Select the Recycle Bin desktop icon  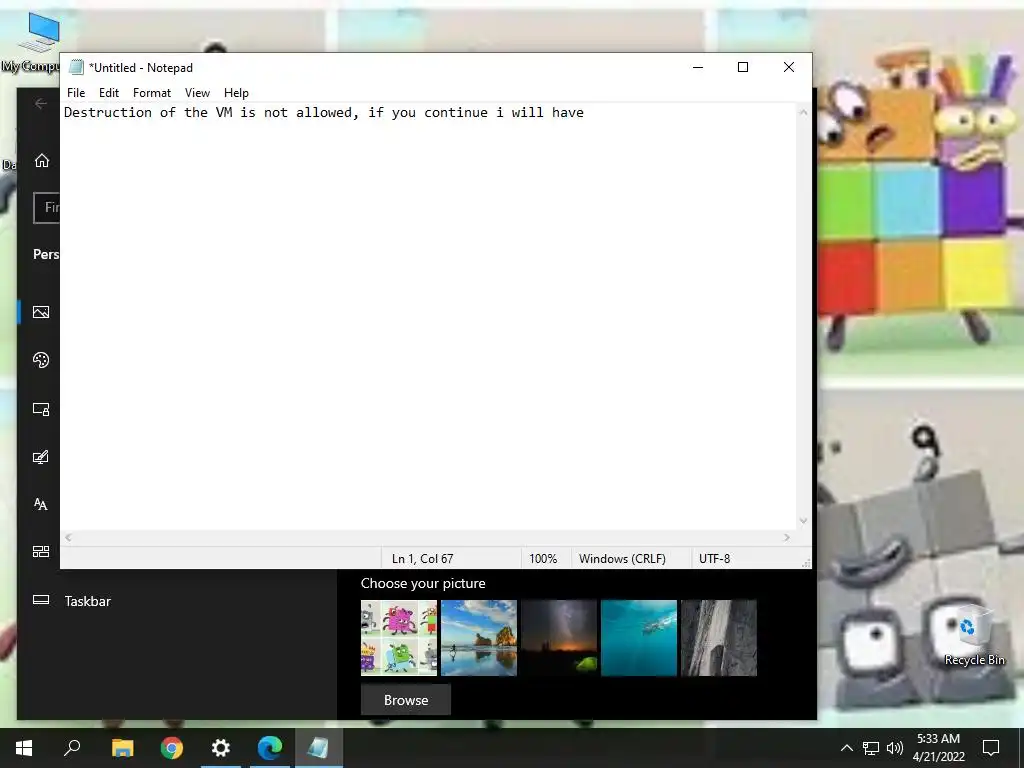974,635
